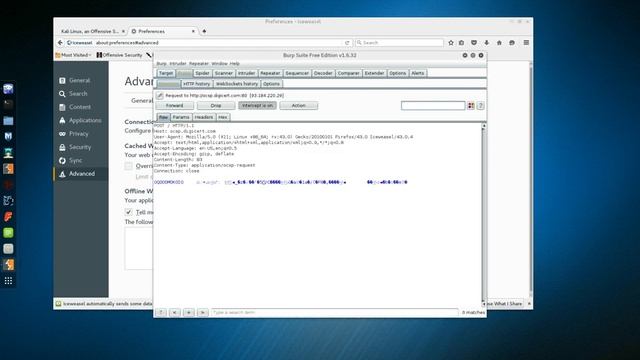View request in the Headers tab
The image size is (640, 360).
click(204, 117)
